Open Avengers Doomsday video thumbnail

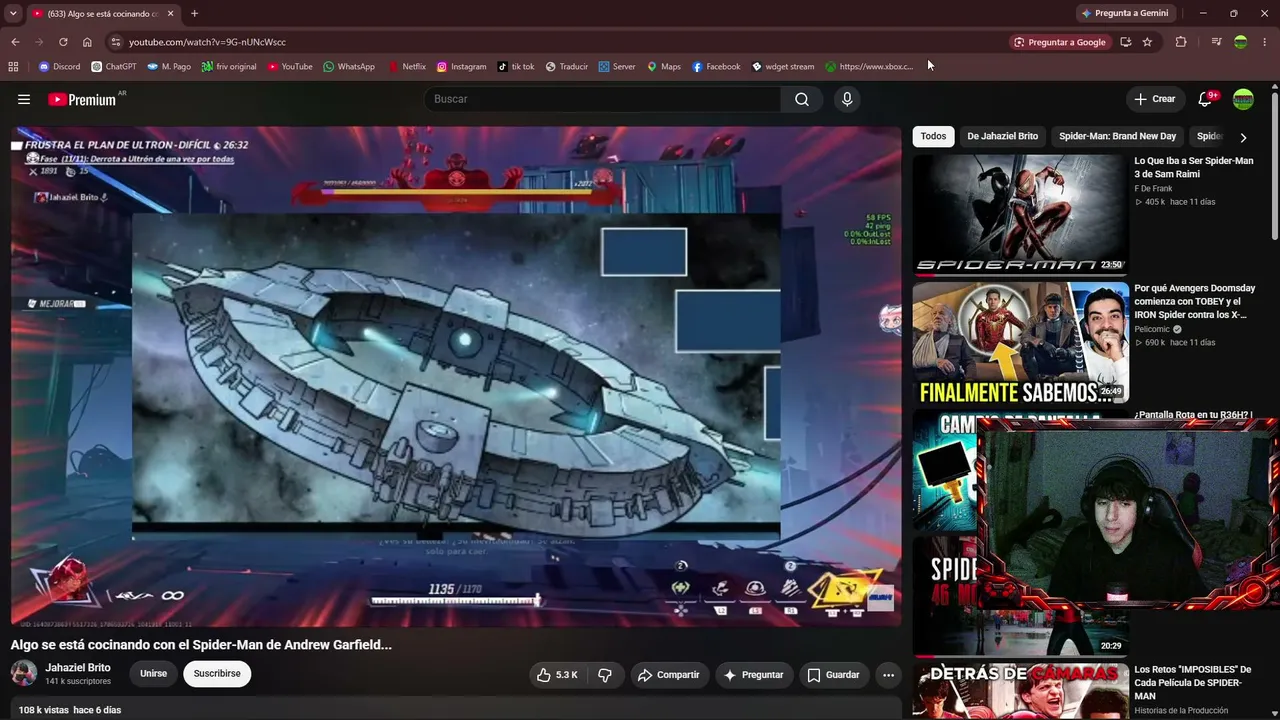pos(1020,342)
